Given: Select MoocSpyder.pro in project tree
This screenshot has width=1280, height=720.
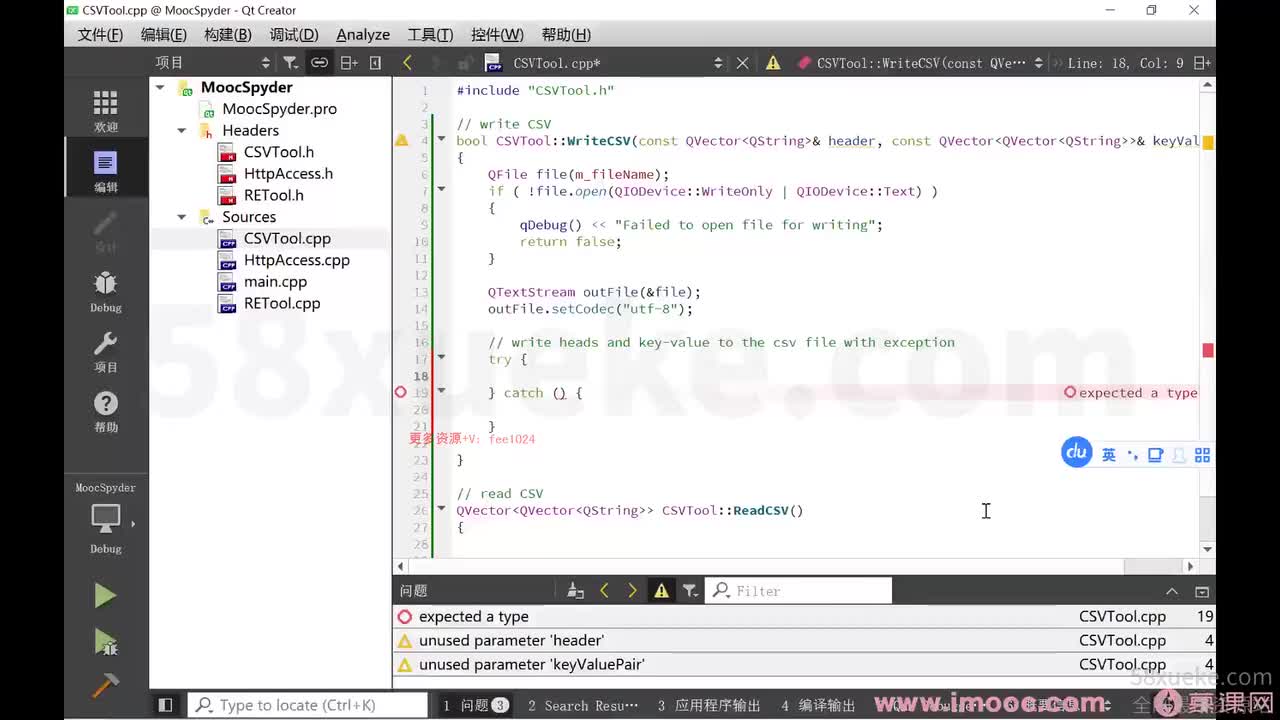Looking at the screenshot, I should point(279,109).
